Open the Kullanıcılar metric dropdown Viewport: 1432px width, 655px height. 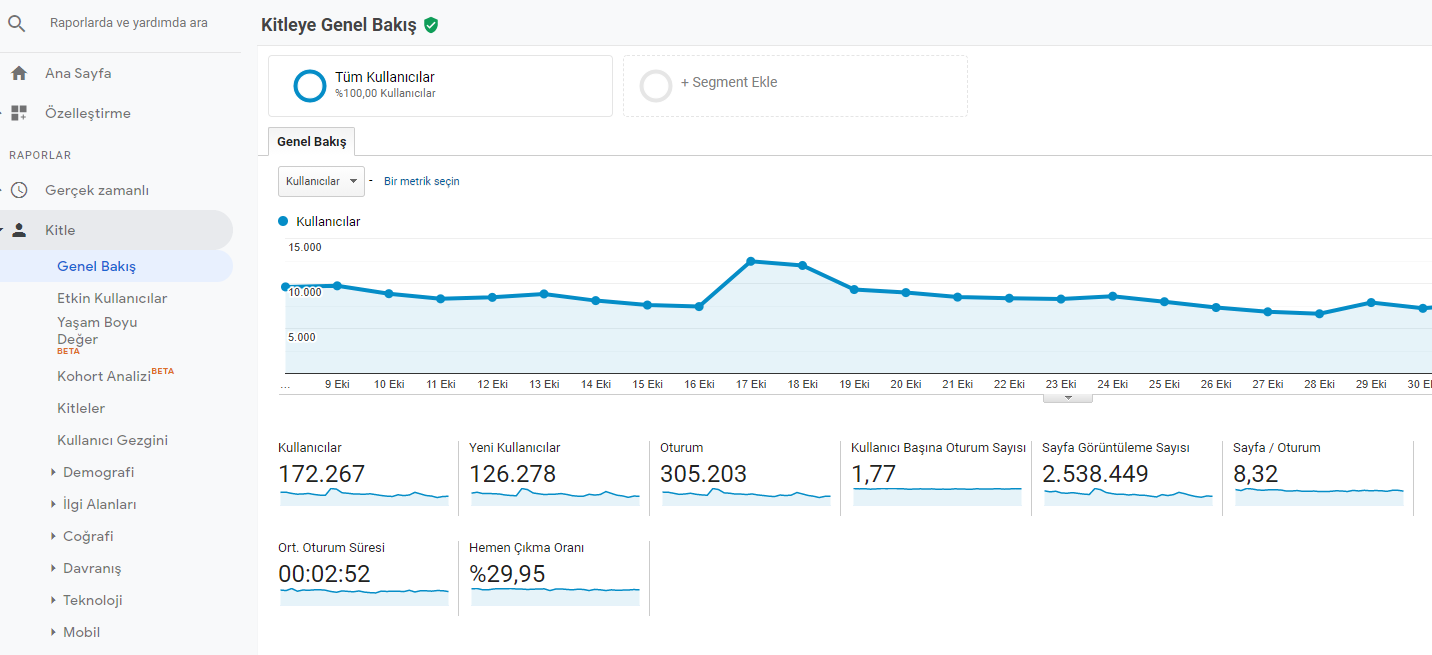[x=321, y=181]
